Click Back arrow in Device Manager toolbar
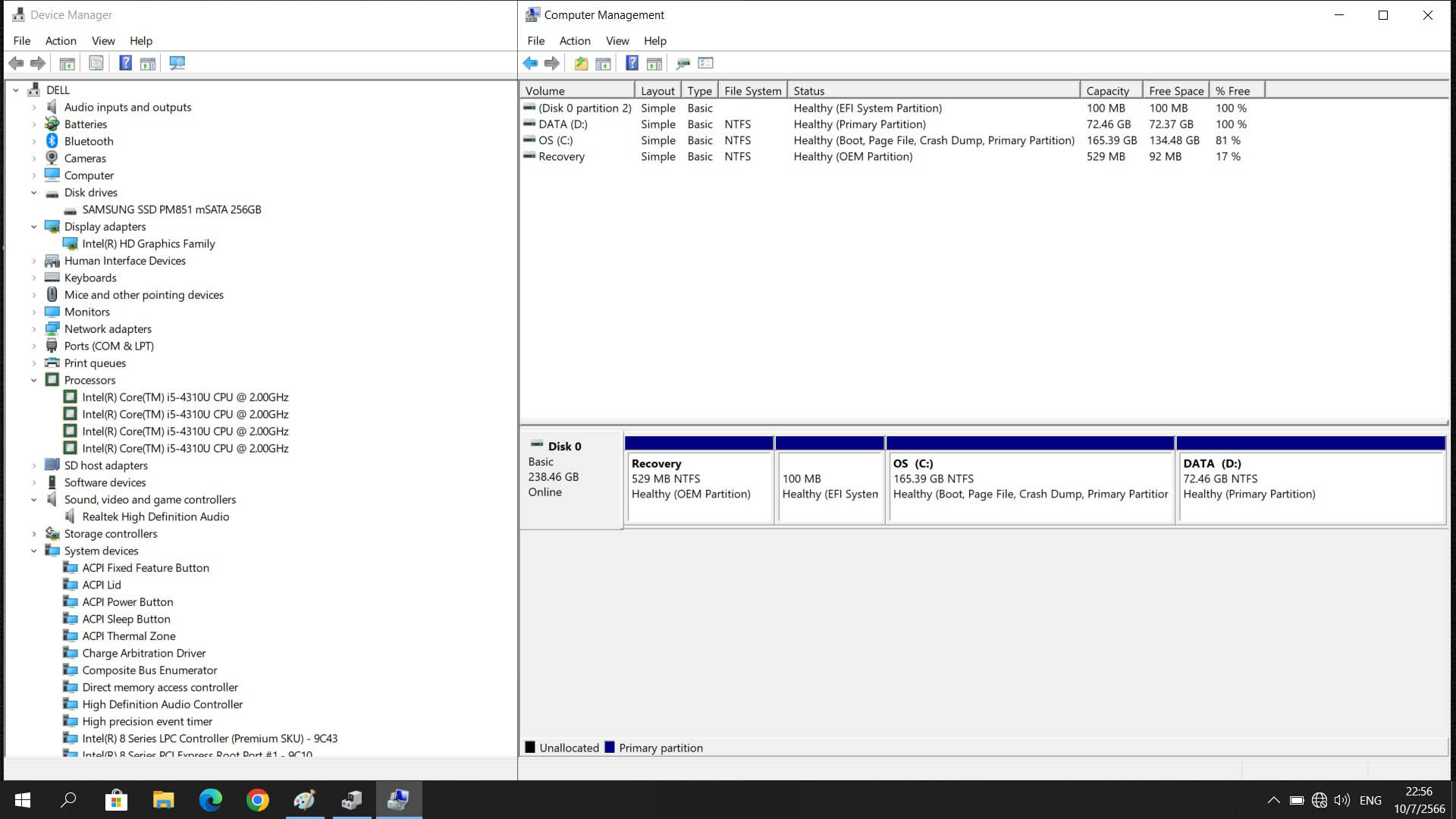 [16, 64]
